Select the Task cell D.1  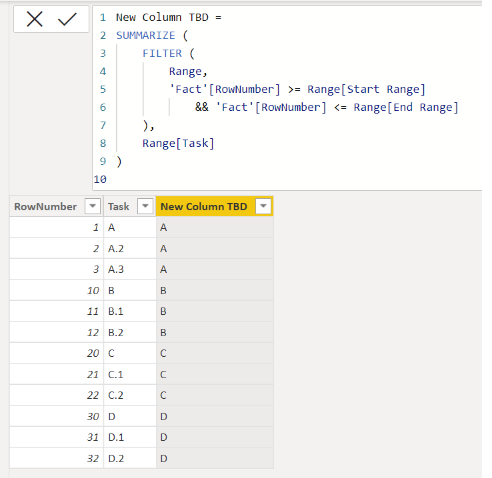tap(130, 437)
